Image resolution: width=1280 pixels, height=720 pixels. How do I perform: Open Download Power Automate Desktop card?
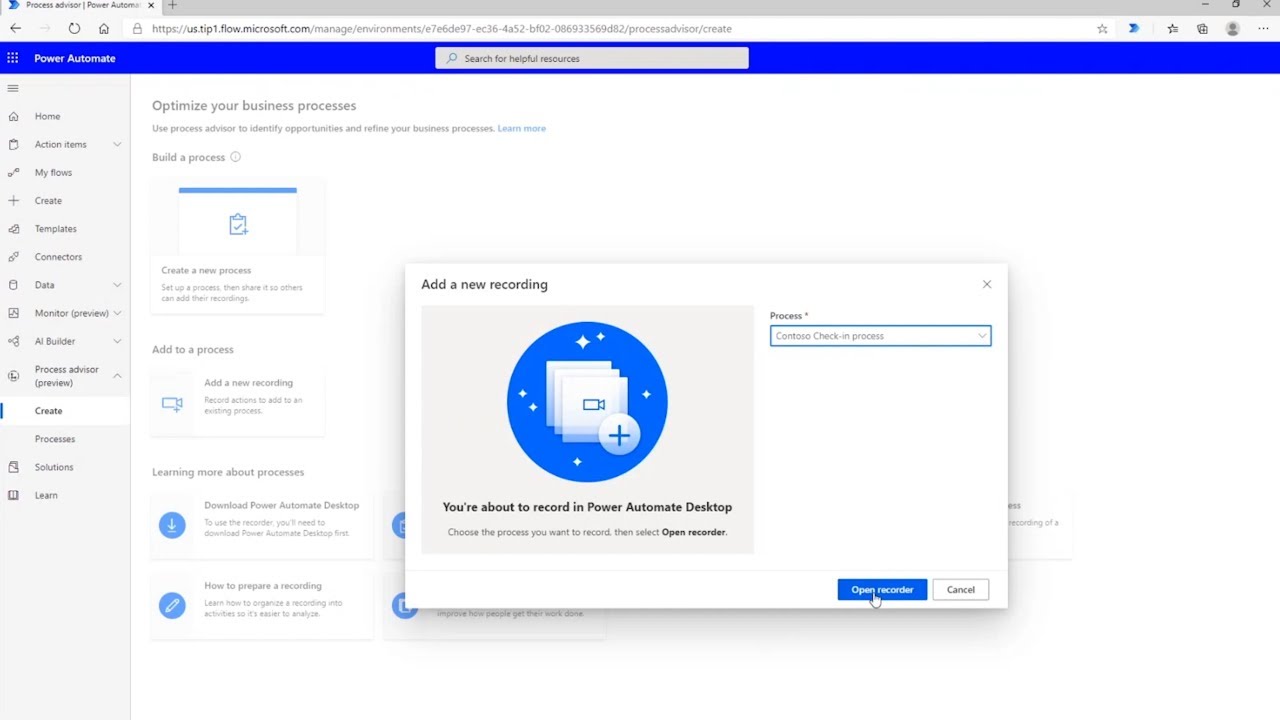click(x=262, y=524)
